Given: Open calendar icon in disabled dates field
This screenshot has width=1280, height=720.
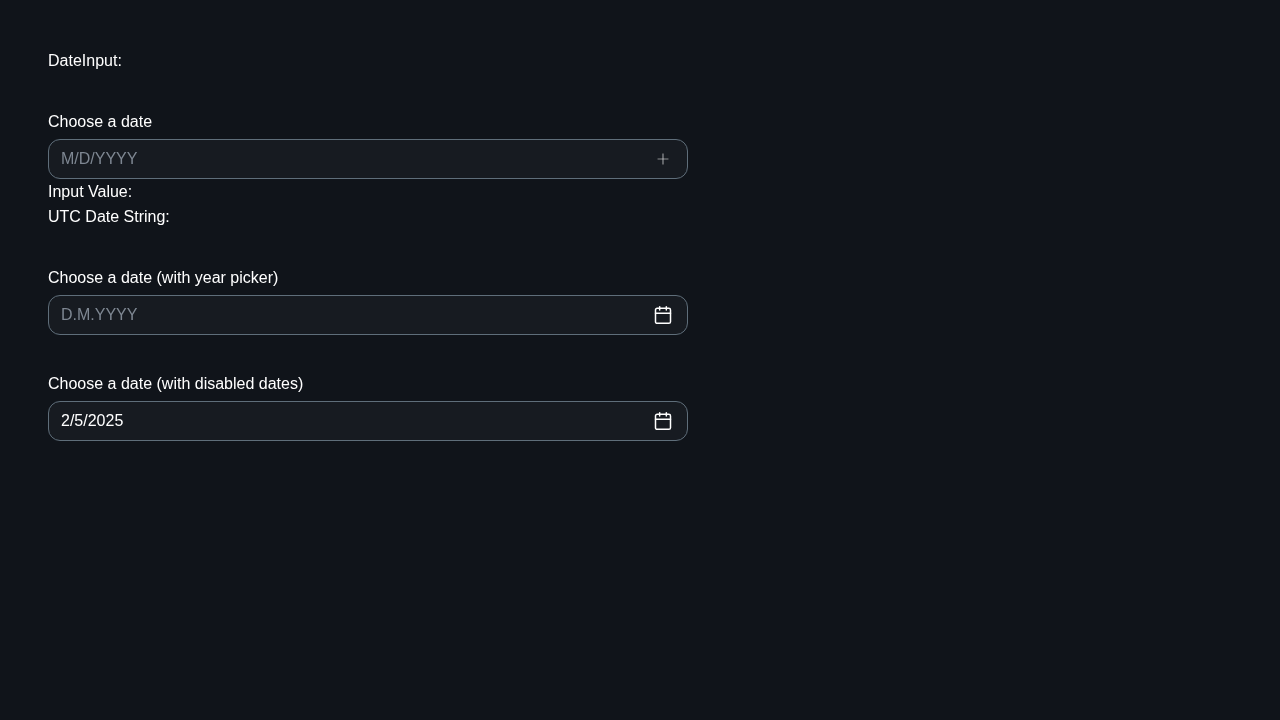Looking at the screenshot, I should tap(663, 421).
